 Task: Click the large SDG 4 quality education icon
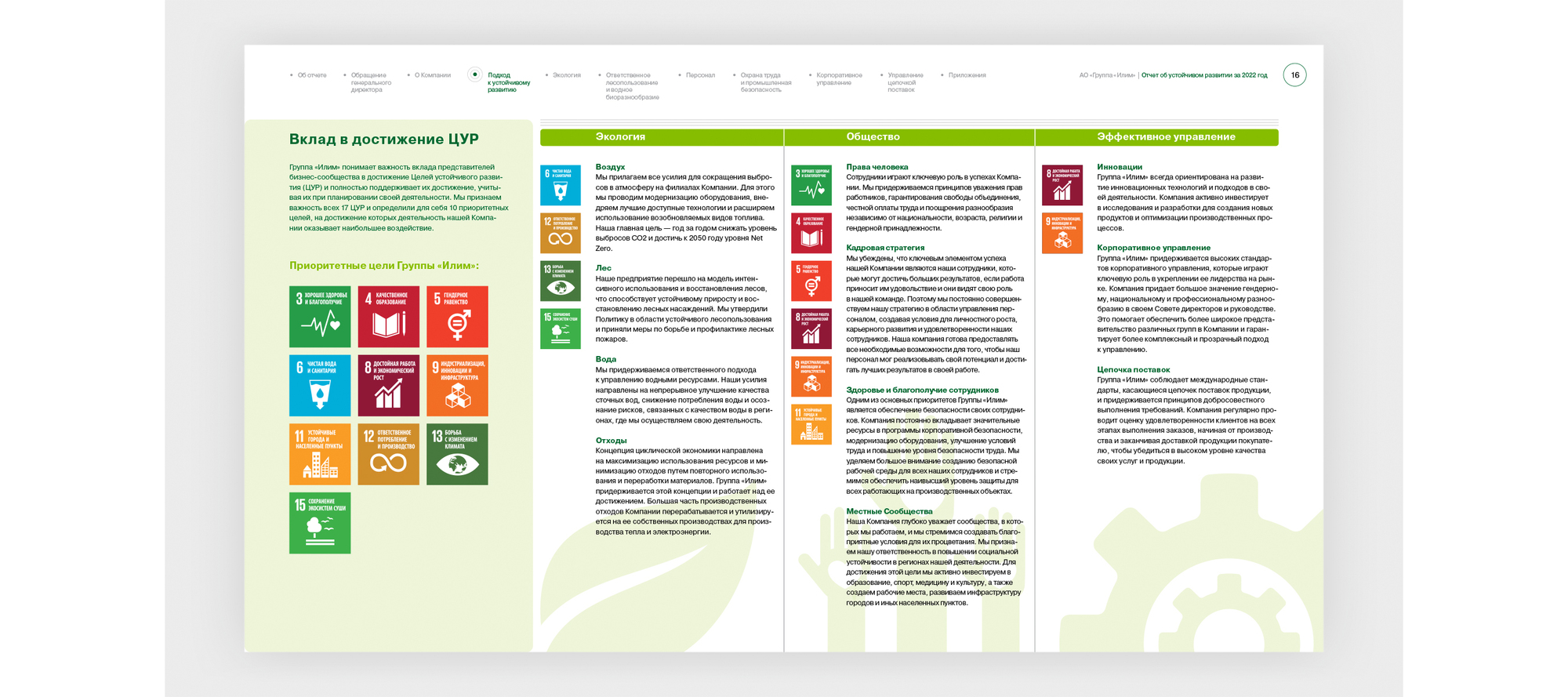(389, 317)
